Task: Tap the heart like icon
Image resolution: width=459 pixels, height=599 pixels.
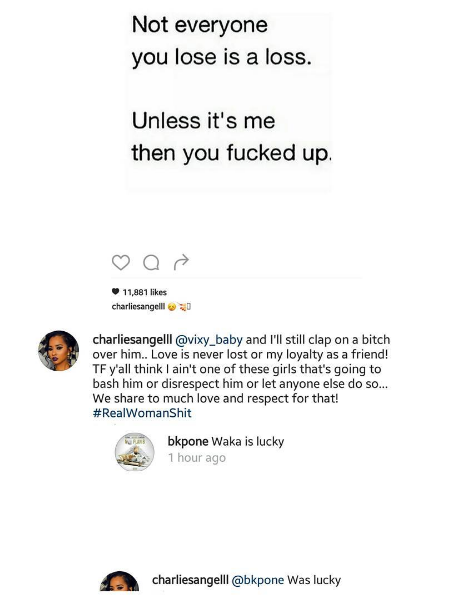Action: (121, 262)
